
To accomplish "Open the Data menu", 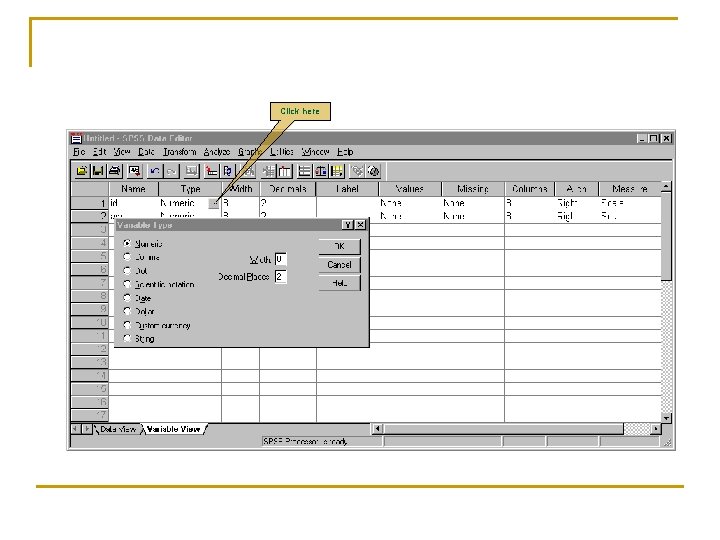I will (x=146, y=152).
